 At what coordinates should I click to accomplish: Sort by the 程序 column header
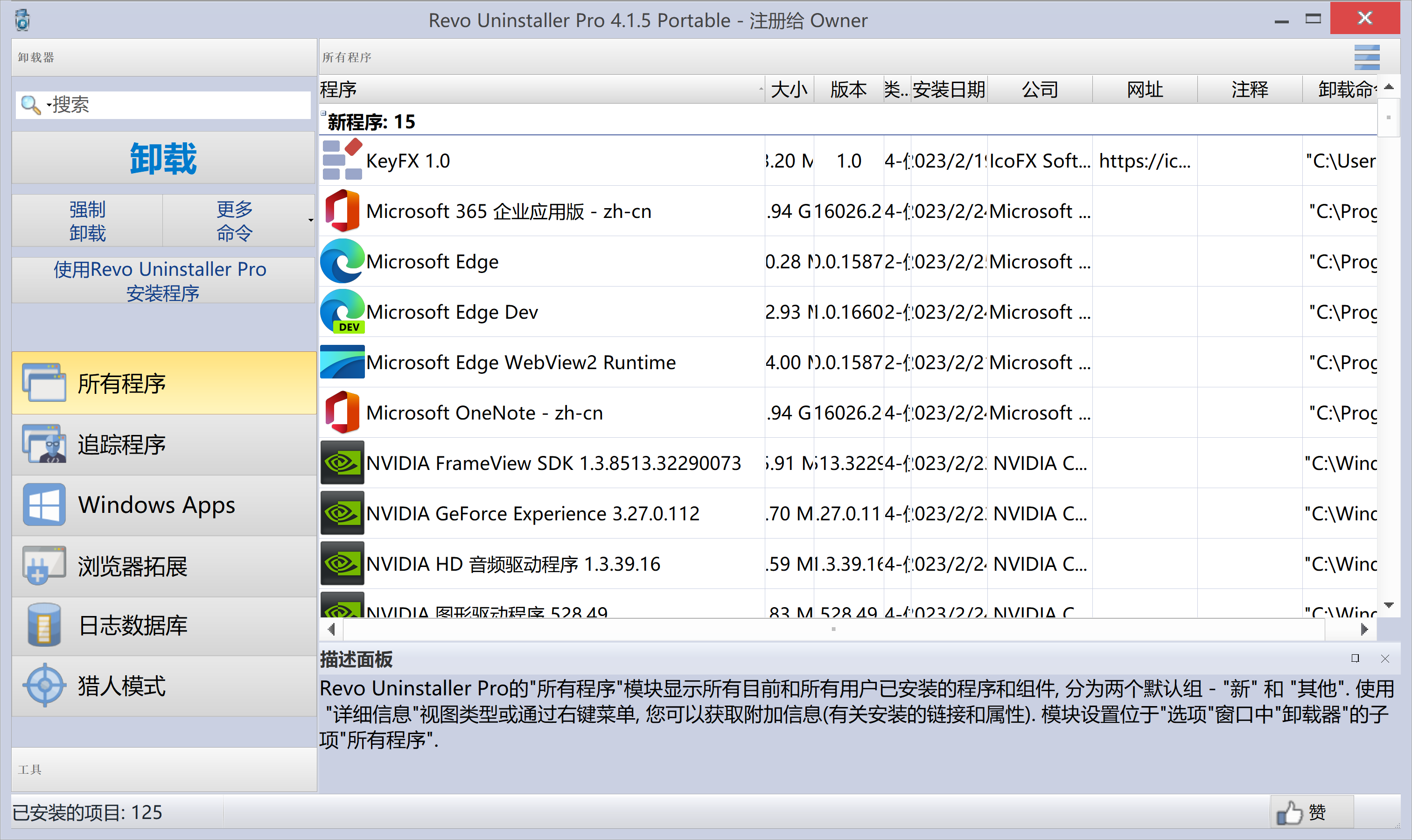point(542,90)
